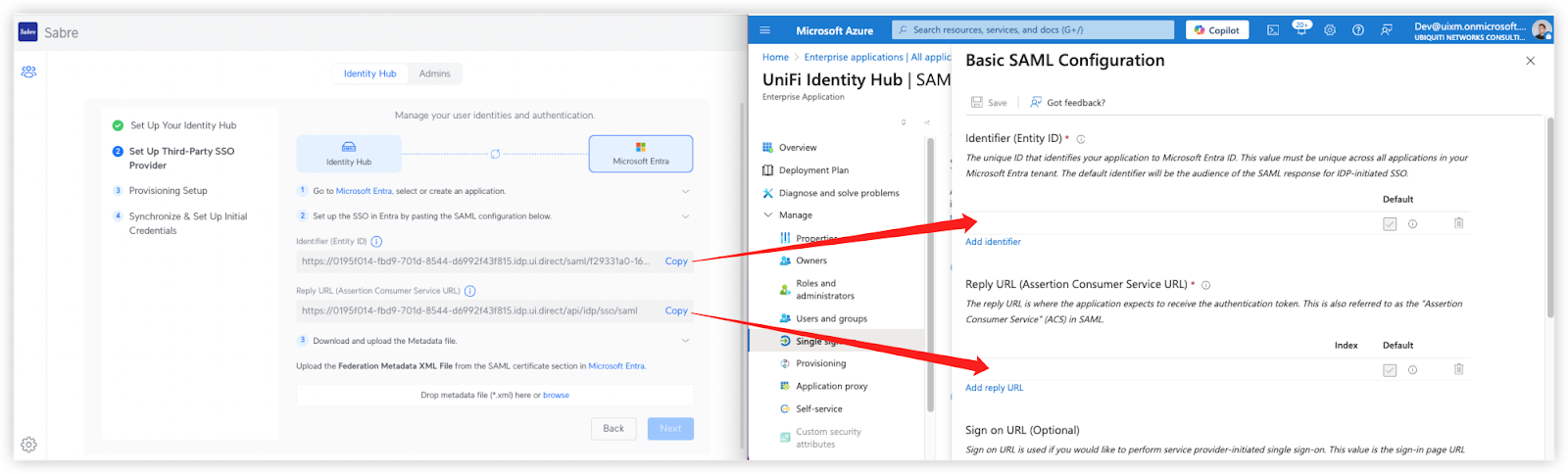1568x474 pixels.
Task: Open the Dev account avatar menu
Action: (x=1542, y=30)
